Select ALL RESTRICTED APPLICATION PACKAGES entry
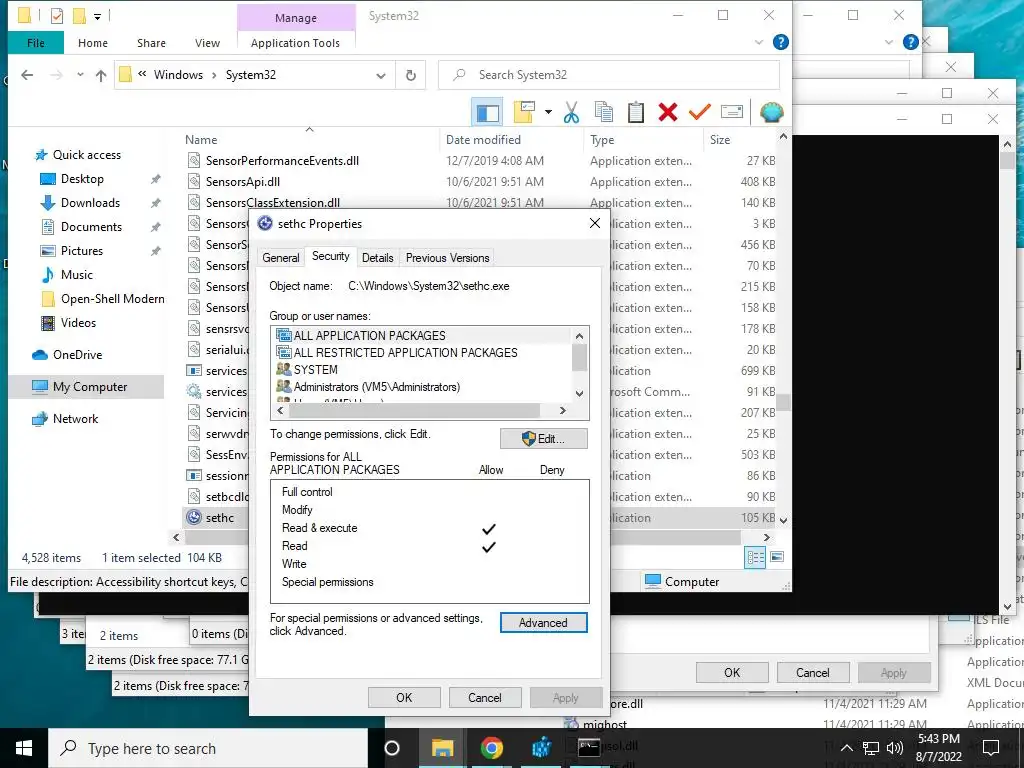Image resolution: width=1024 pixels, height=768 pixels. pyautogui.click(x=396, y=353)
